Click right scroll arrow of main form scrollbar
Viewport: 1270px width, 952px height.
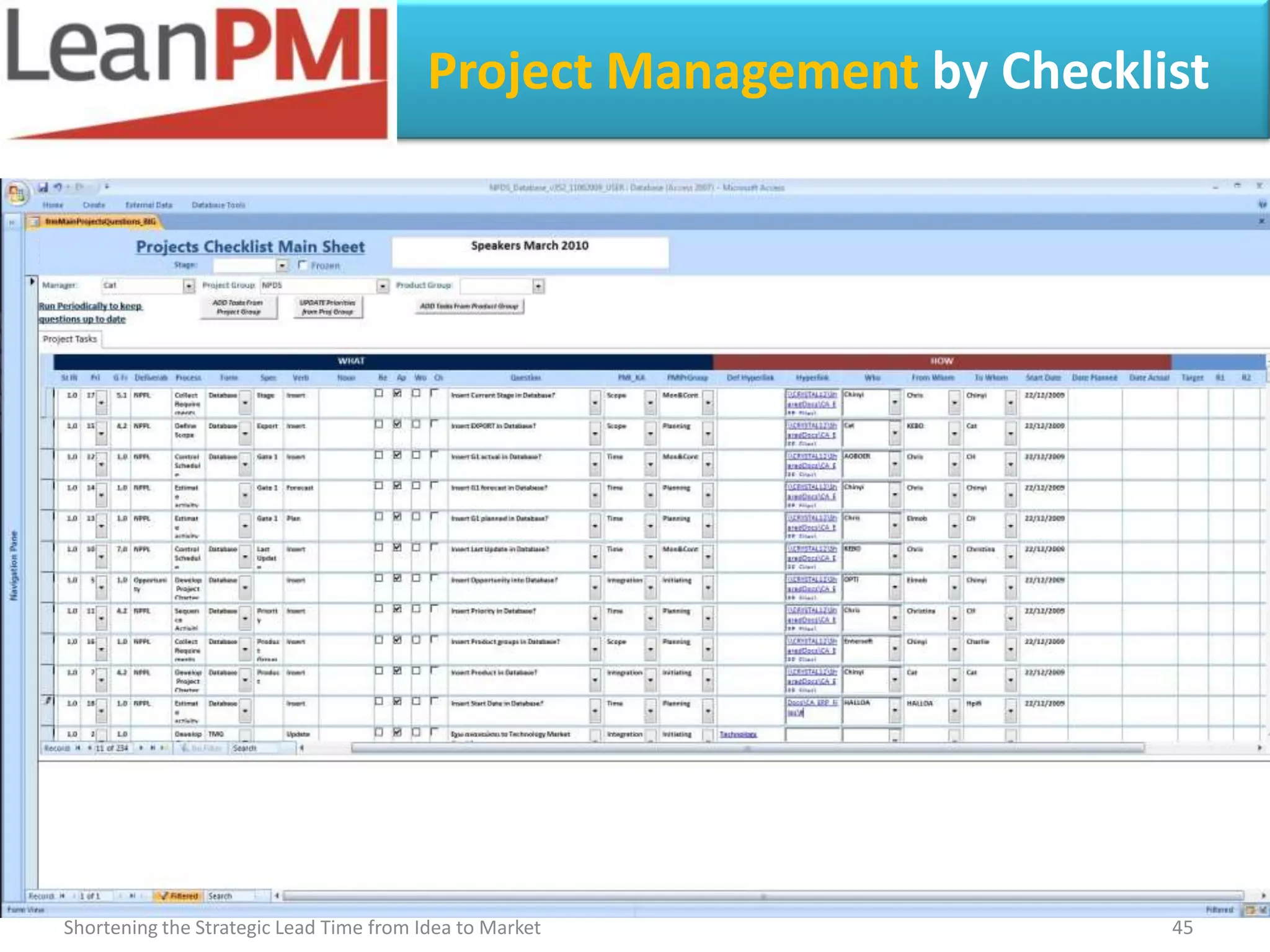(1263, 896)
